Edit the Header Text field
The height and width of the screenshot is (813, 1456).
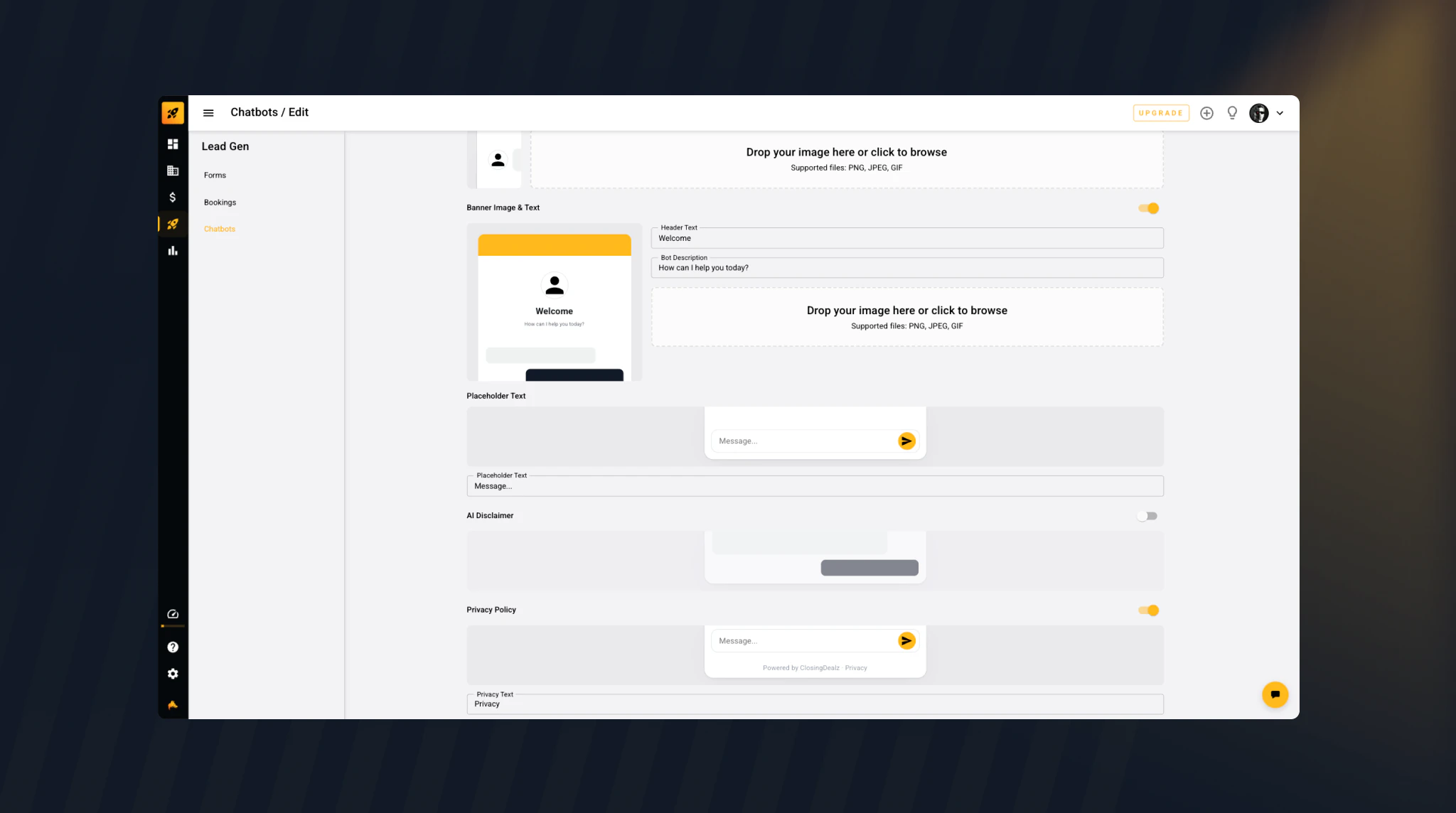[907, 238]
